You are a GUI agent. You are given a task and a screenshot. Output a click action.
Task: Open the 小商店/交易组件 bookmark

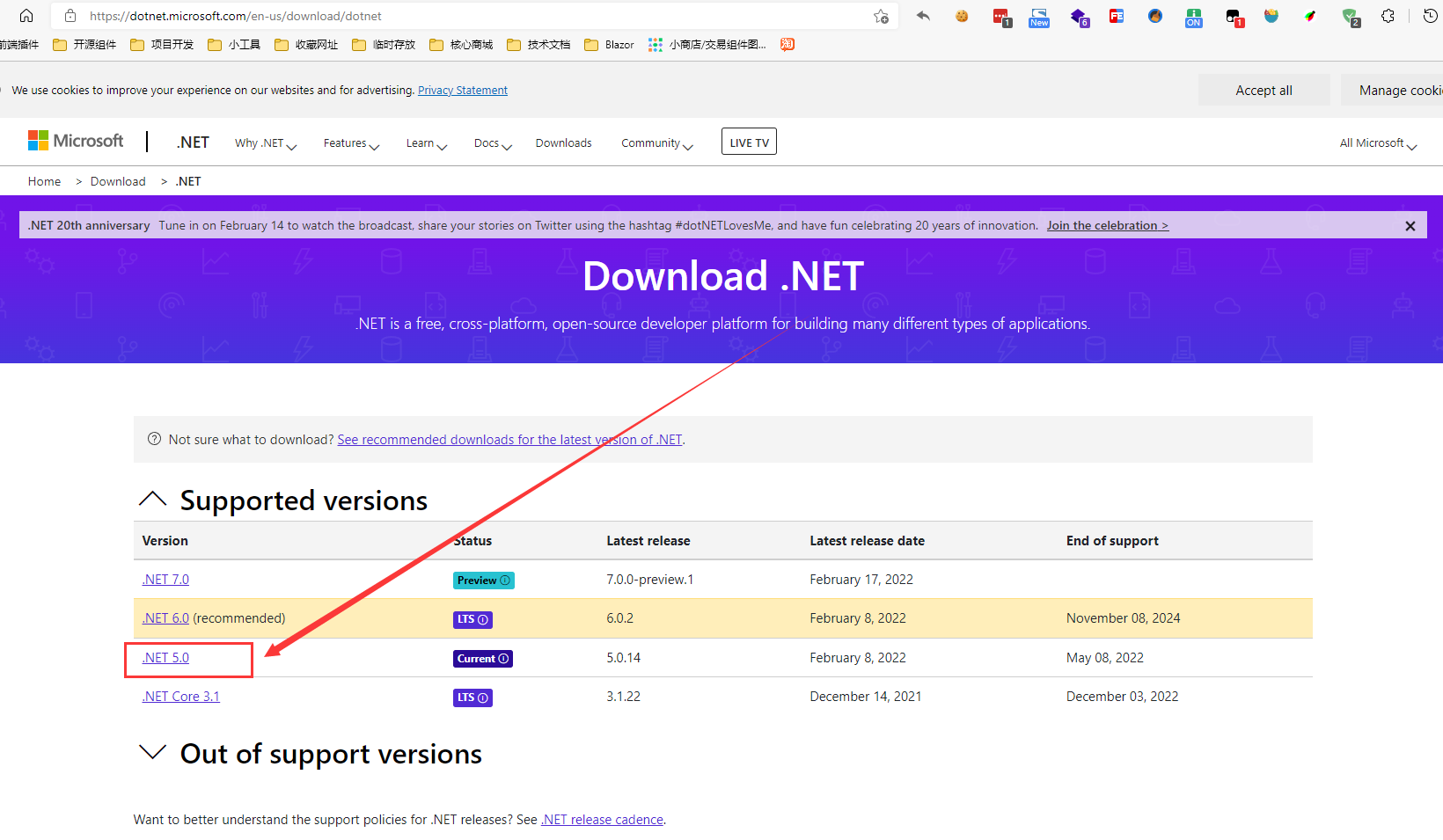(707, 45)
